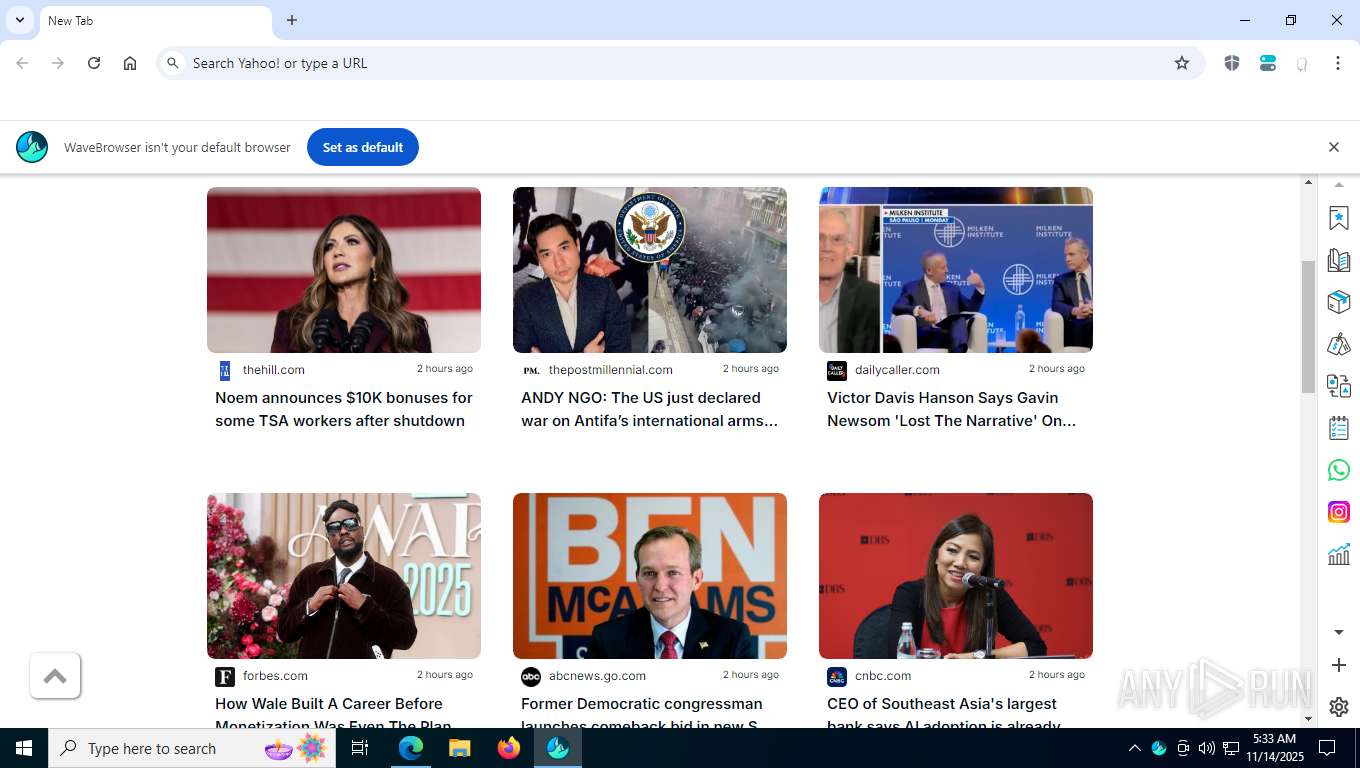The width and height of the screenshot is (1360, 768).
Task: Click the forward navigation arrow
Action: (x=58, y=63)
